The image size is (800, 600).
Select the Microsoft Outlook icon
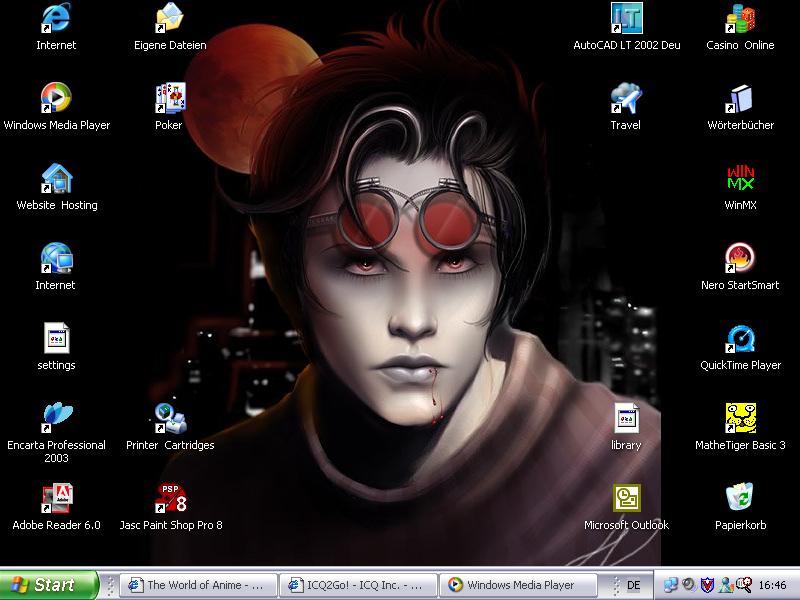627,497
